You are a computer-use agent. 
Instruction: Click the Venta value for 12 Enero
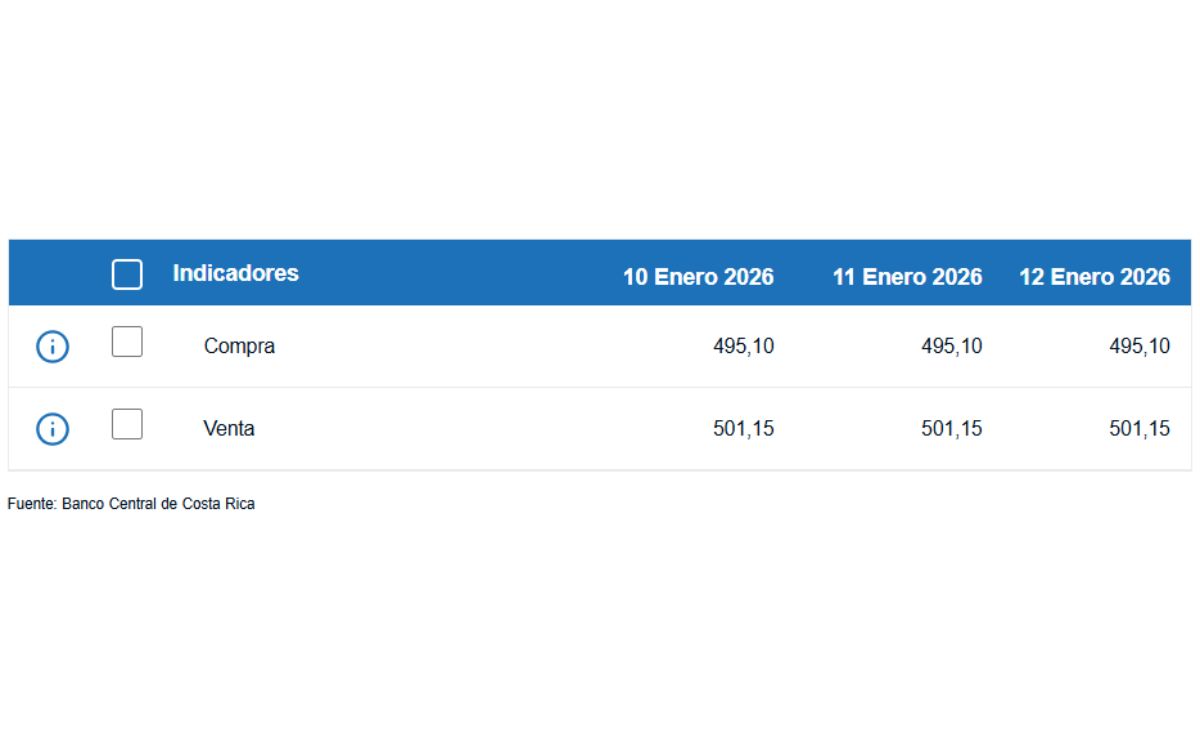pos(1142,428)
